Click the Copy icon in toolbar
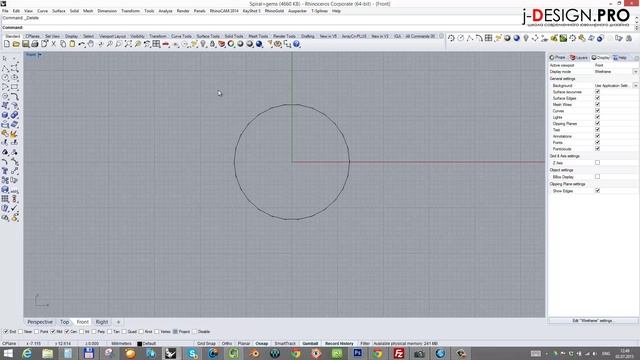 tap(63, 44)
